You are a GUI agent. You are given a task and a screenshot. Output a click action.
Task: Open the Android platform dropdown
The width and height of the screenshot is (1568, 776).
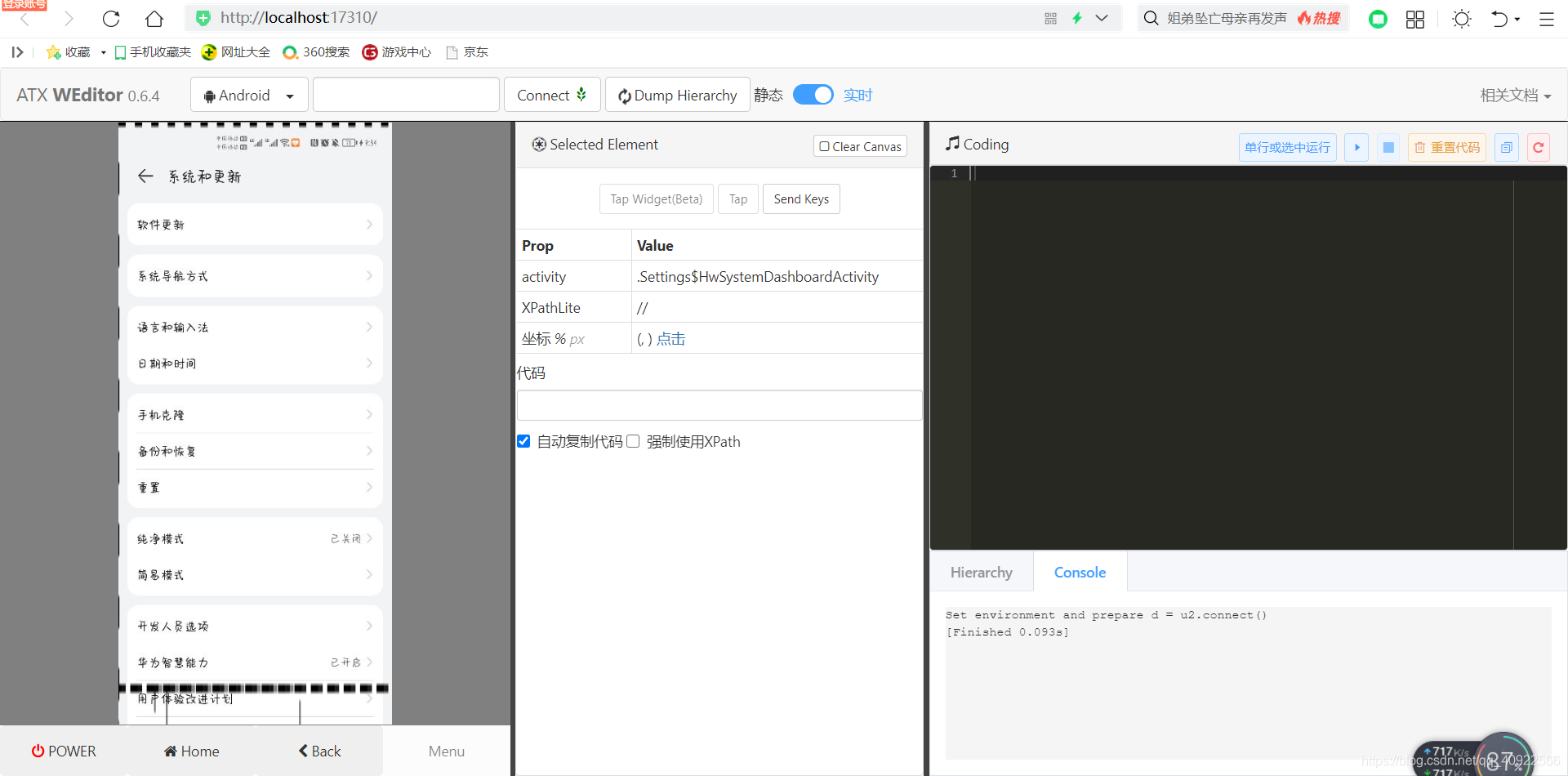pos(248,94)
